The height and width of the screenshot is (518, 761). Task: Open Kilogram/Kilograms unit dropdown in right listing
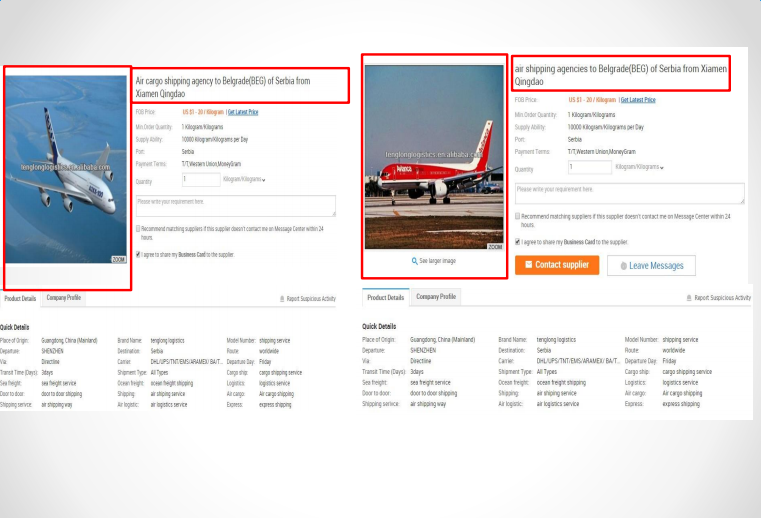coord(661,167)
